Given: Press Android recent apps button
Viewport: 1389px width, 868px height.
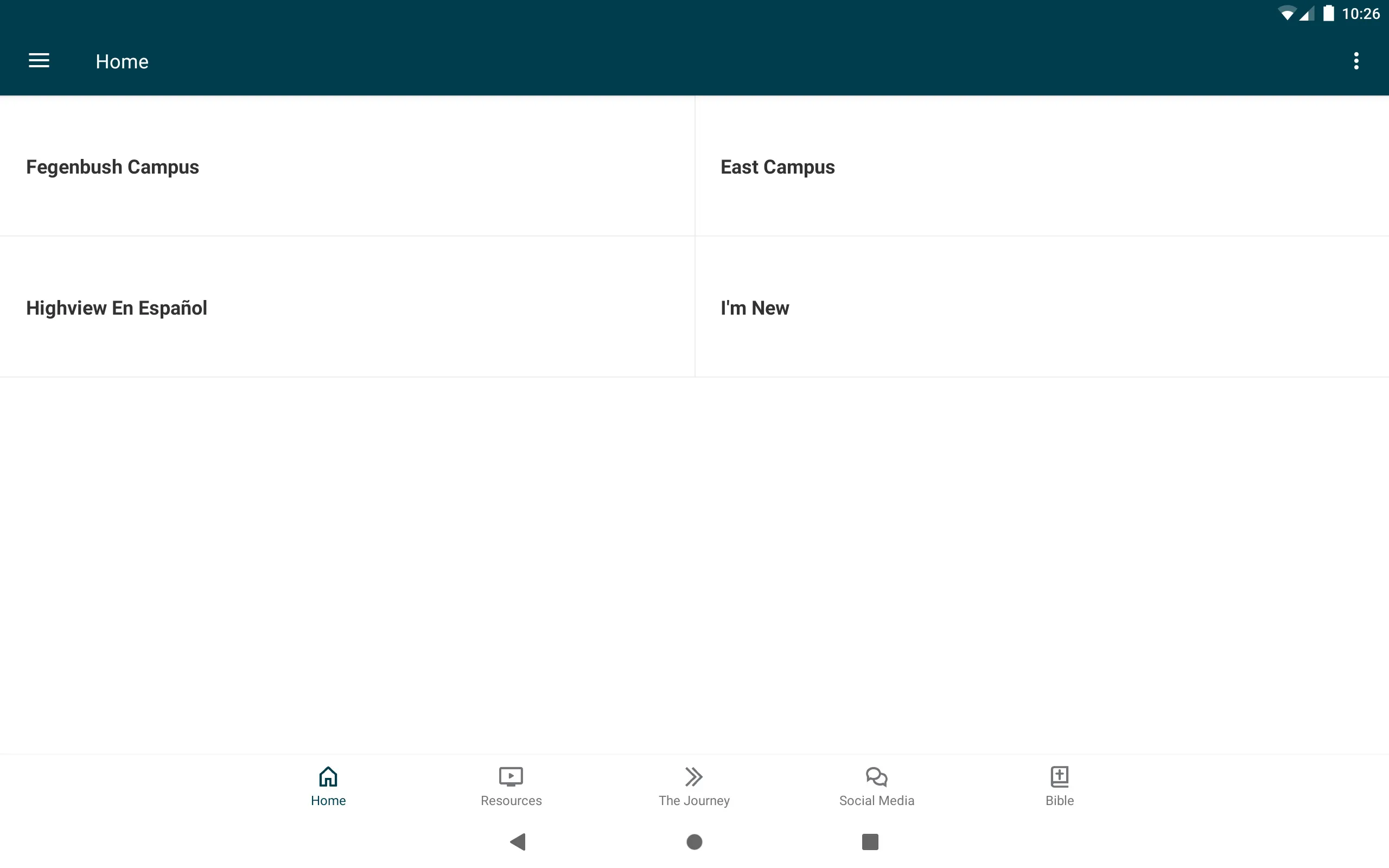Looking at the screenshot, I should [x=868, y=841].
